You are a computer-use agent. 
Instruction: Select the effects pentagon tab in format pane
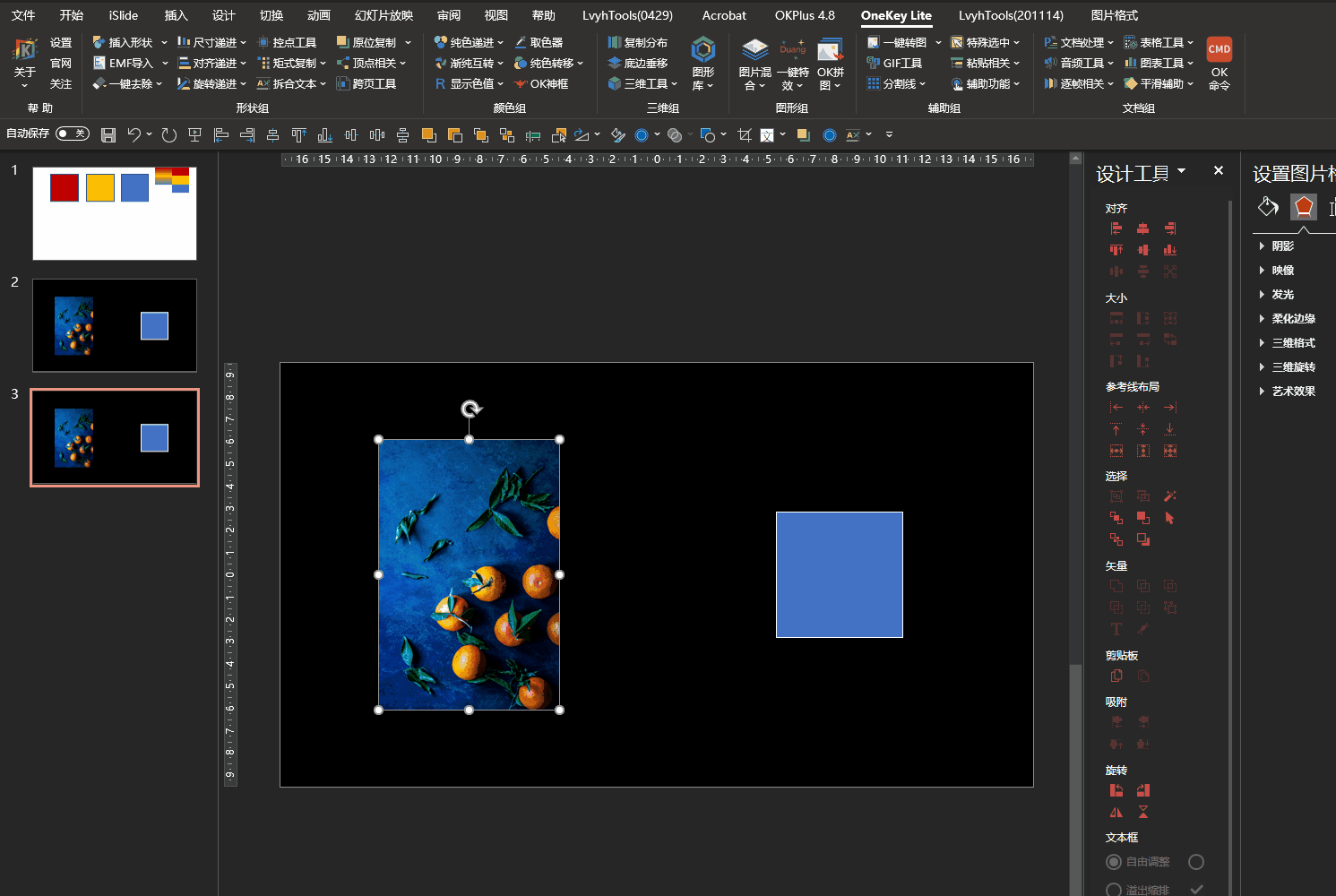1304,207
